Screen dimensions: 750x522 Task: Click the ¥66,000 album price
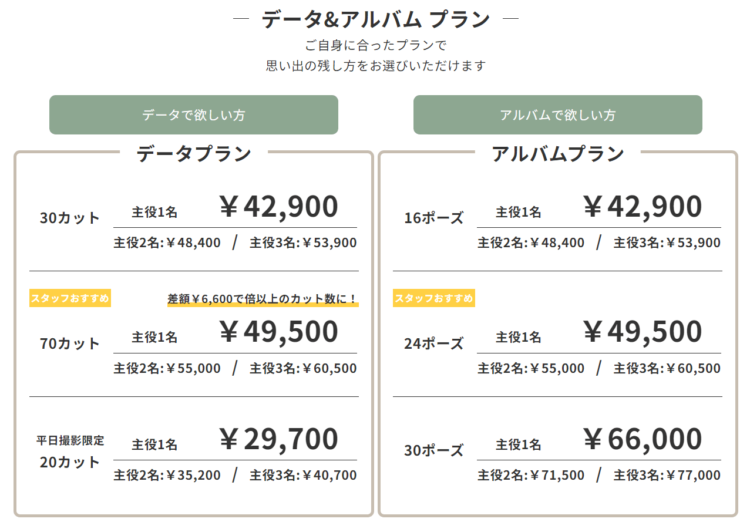point(642,439)
